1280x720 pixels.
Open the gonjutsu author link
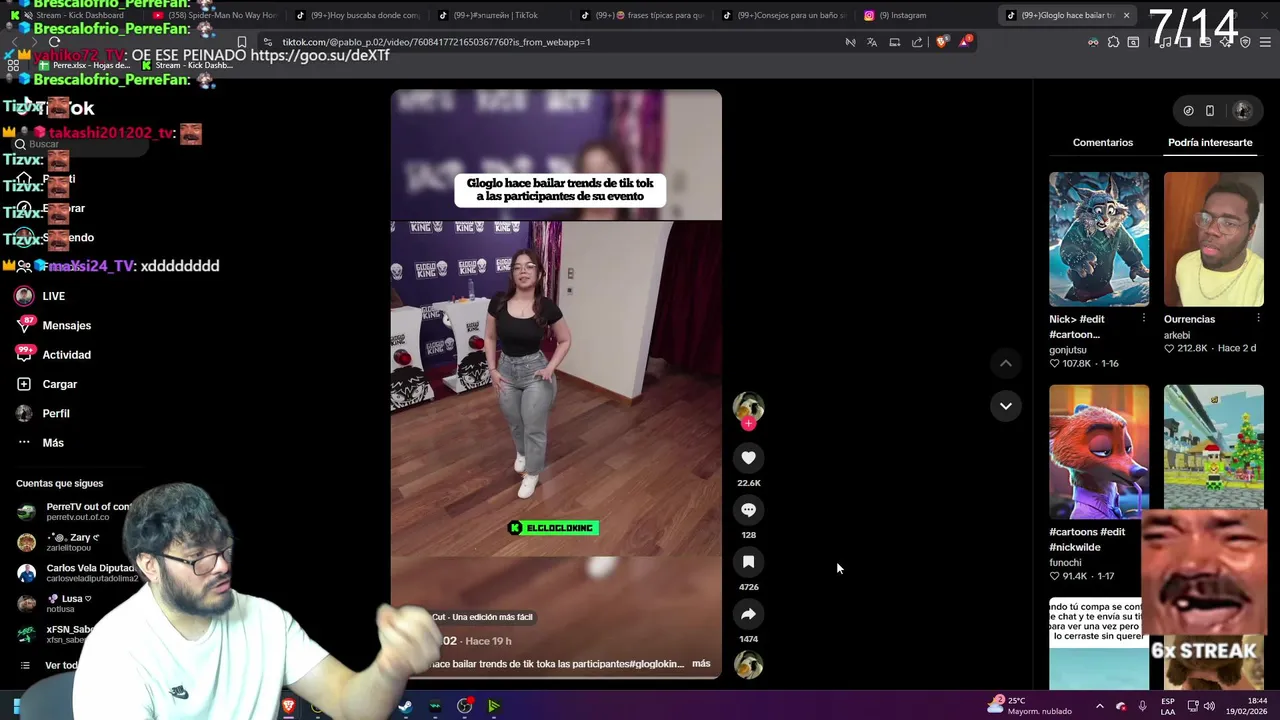(1067, 350)
